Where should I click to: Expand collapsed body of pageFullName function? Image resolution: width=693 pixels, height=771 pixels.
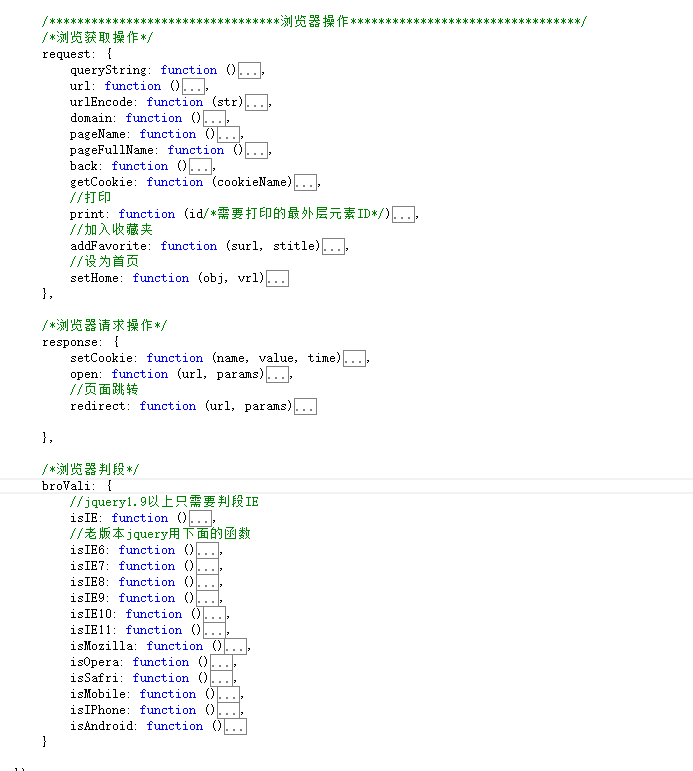[256, 151]
